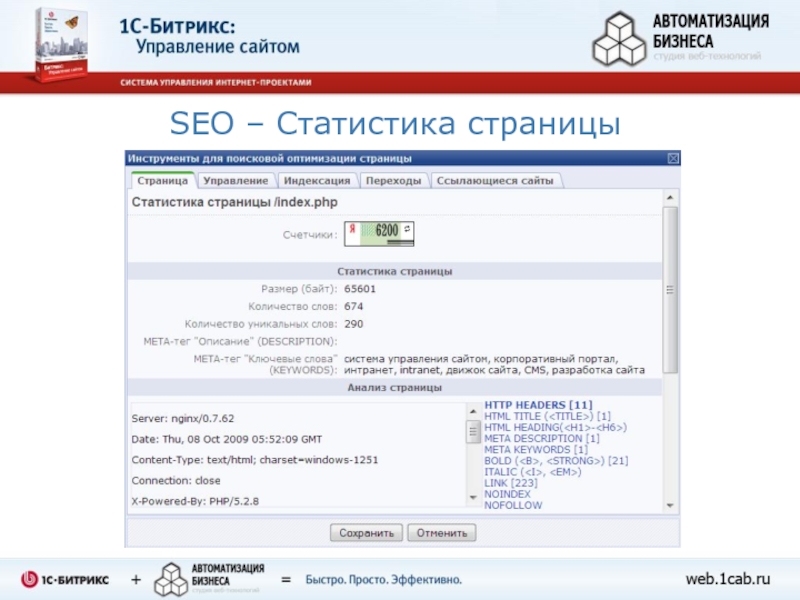Click the 'Date: Thu, 08 Oct 2009' line
Screen dimensions: 800x600
[227, 439]
